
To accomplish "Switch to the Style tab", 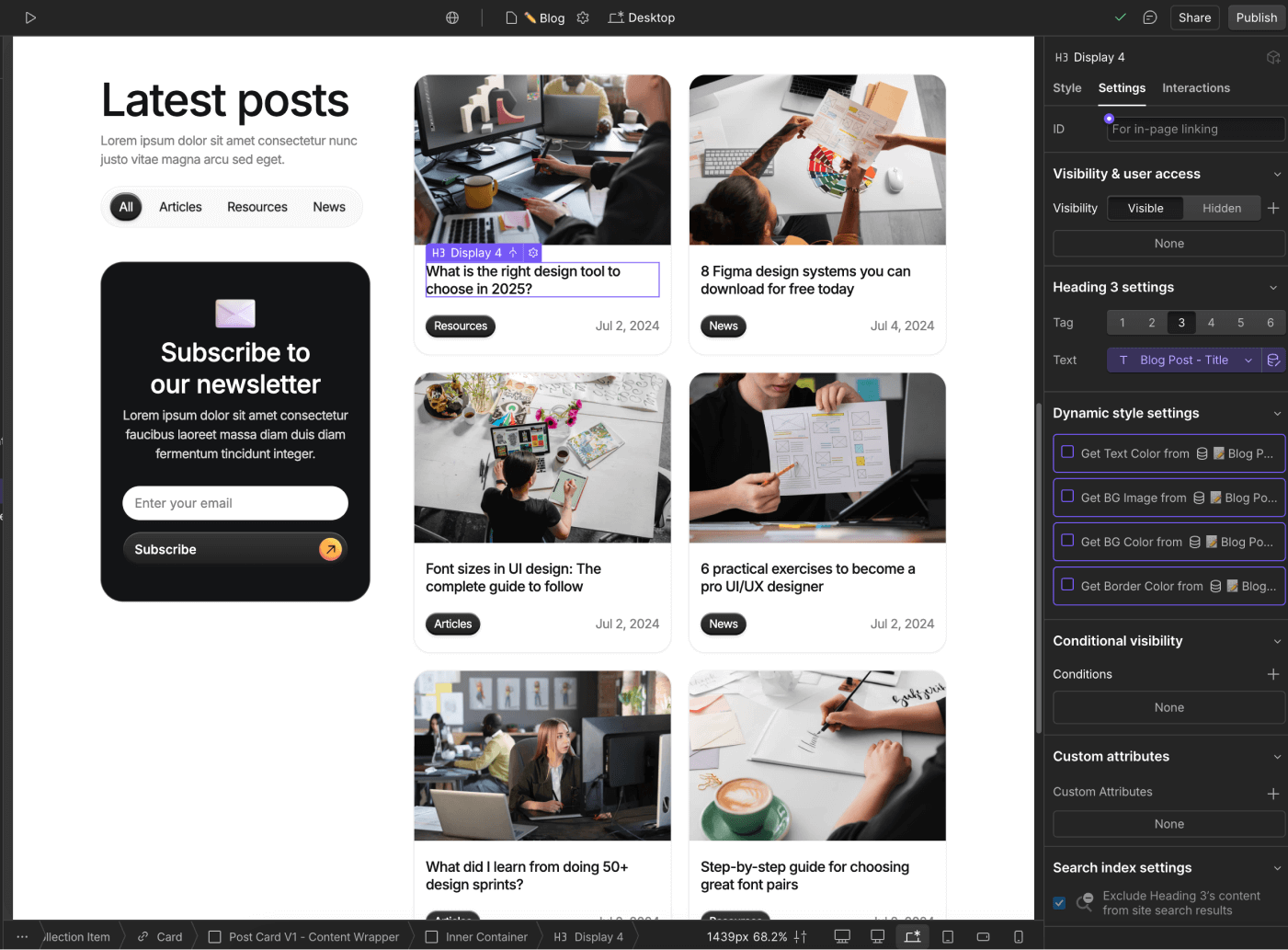I will click(x=1066, y=87).
